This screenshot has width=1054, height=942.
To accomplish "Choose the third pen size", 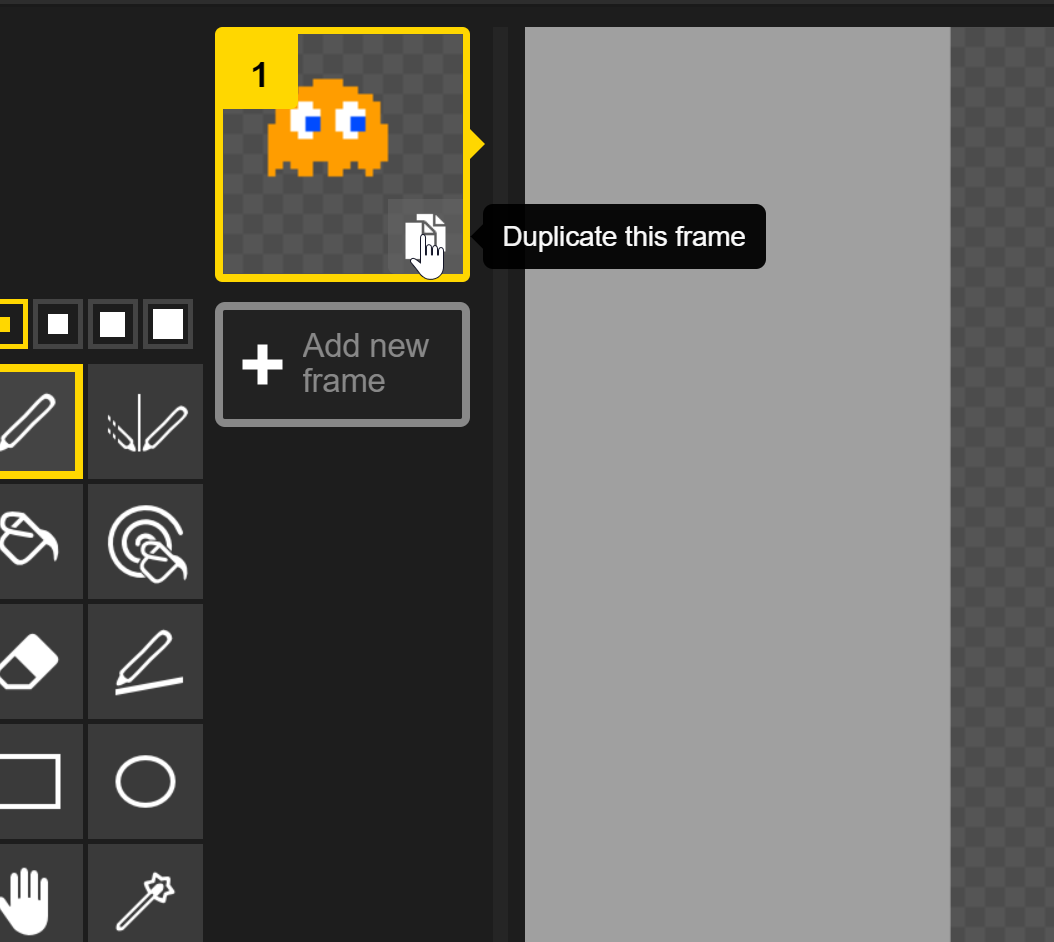I will [x=112, y=324].
